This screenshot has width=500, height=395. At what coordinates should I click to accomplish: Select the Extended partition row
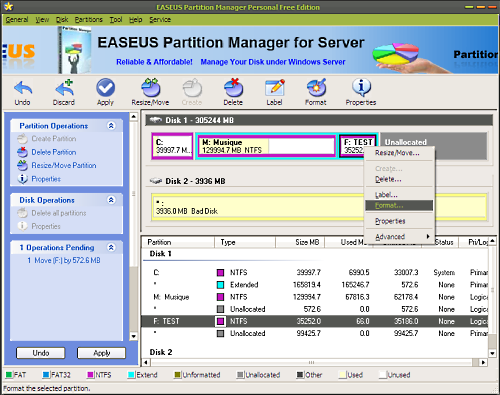tap(315, 285)
